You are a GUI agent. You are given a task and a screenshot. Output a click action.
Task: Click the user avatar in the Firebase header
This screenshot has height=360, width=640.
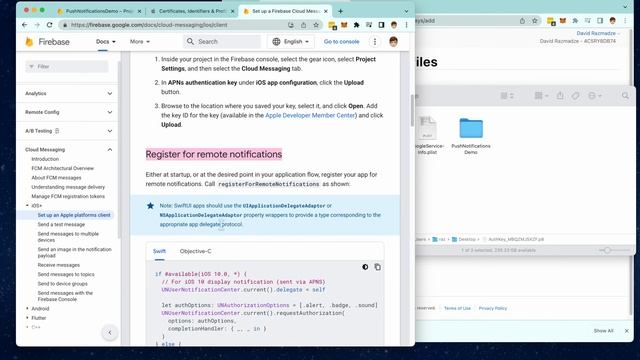(393, 42)
